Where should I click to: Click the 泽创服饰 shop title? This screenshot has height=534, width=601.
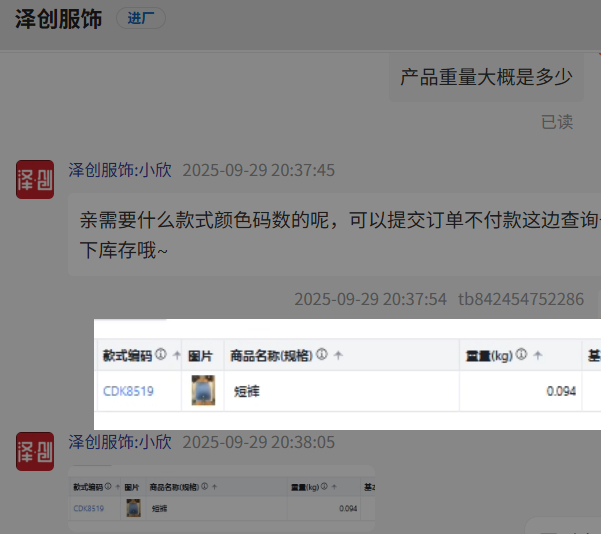tap(58, 19)
